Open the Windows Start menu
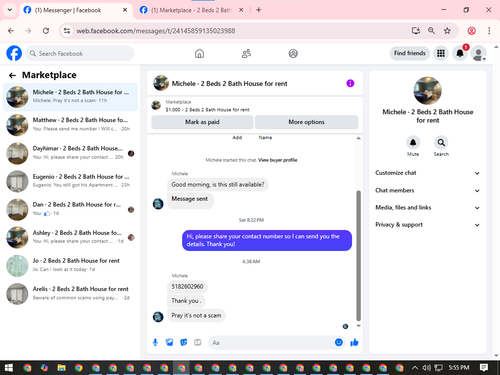The height and width of the screenshot is (375, 500). pos(9,368)
